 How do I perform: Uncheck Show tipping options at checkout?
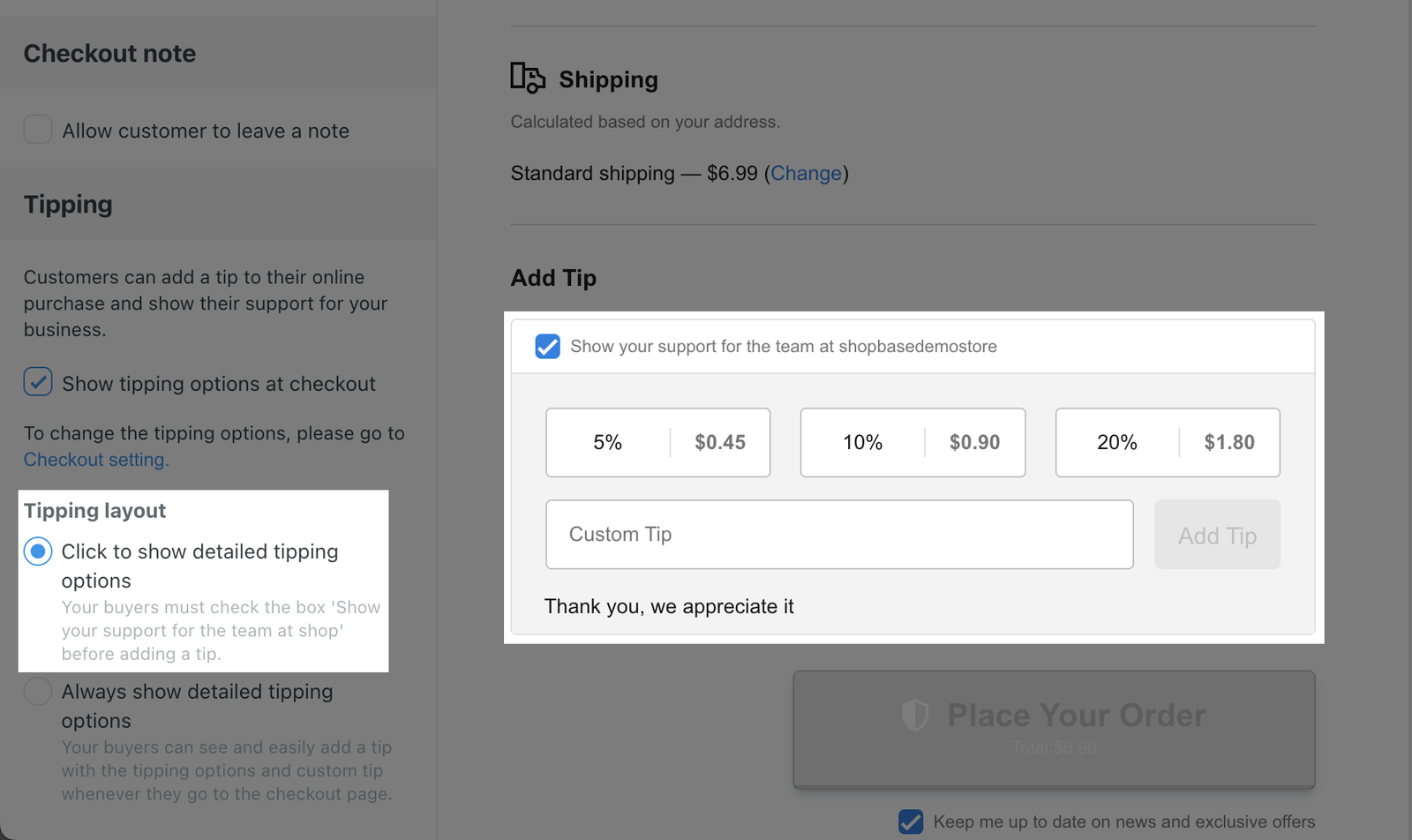tap(38, 382)
